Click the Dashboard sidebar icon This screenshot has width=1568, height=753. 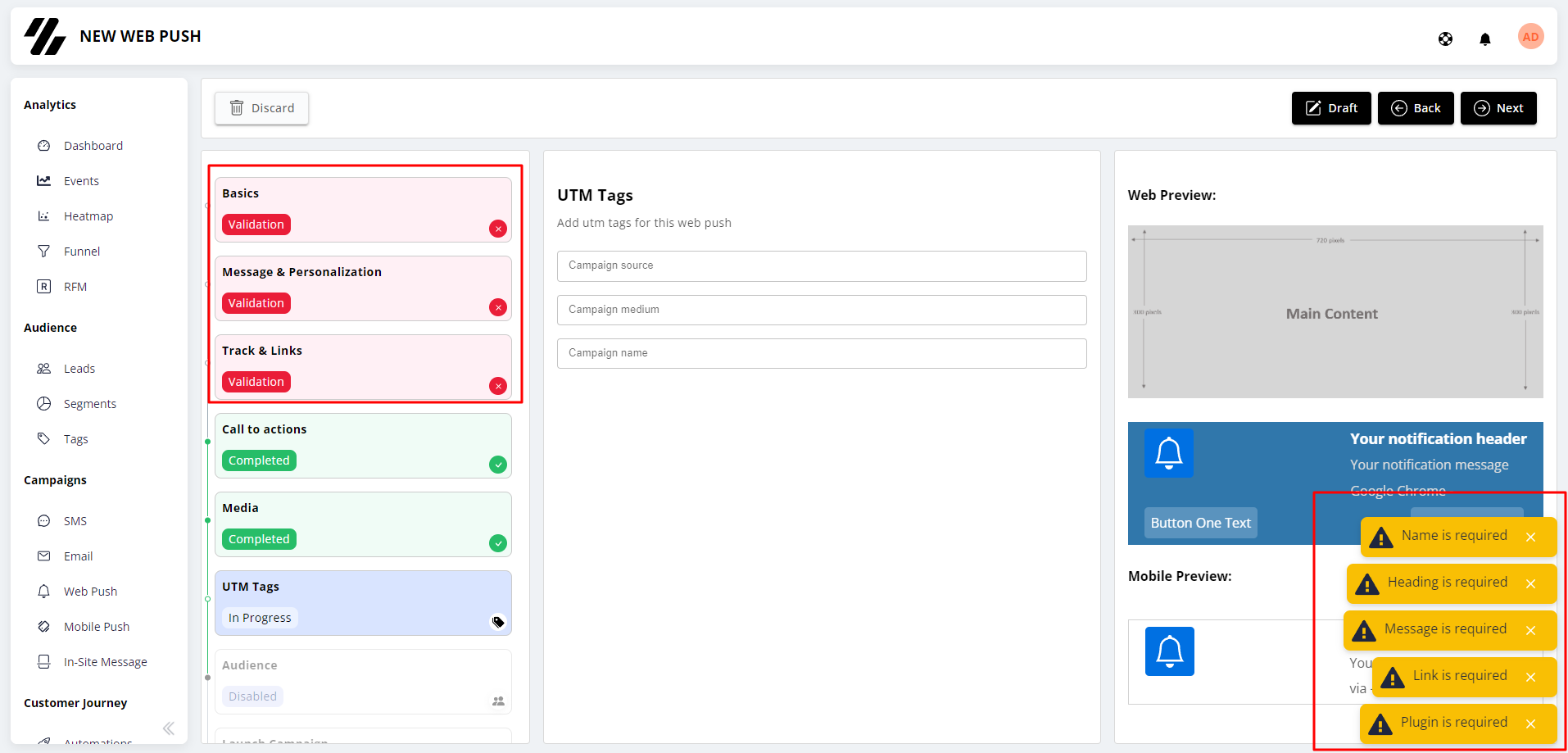click(44, 146)
